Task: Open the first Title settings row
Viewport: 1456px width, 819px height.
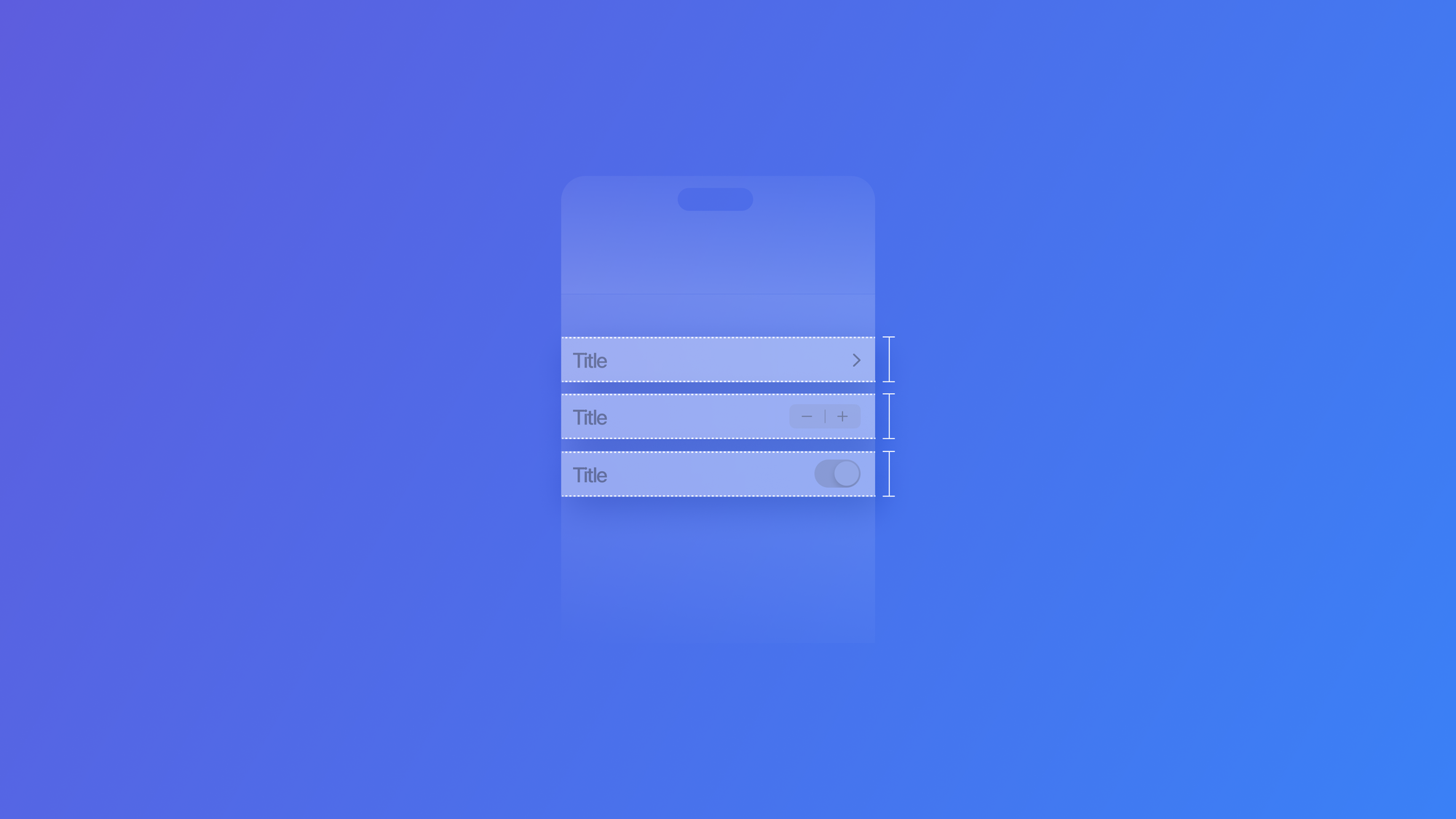Action: point(718,360)
